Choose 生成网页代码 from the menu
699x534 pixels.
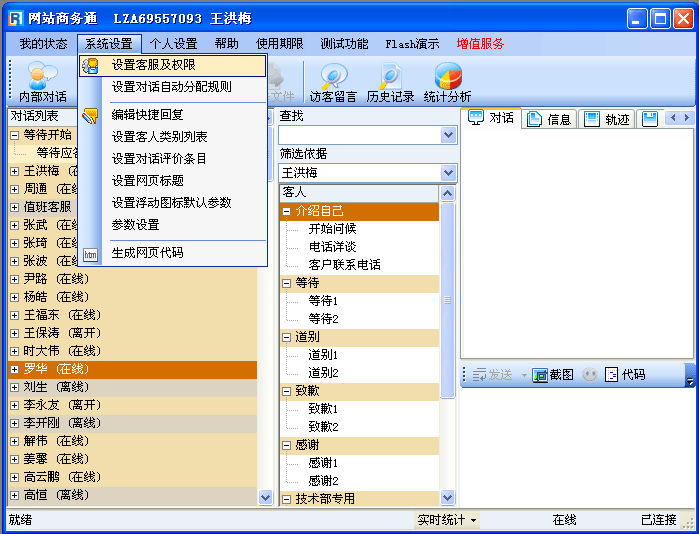[x=147, y=253]
